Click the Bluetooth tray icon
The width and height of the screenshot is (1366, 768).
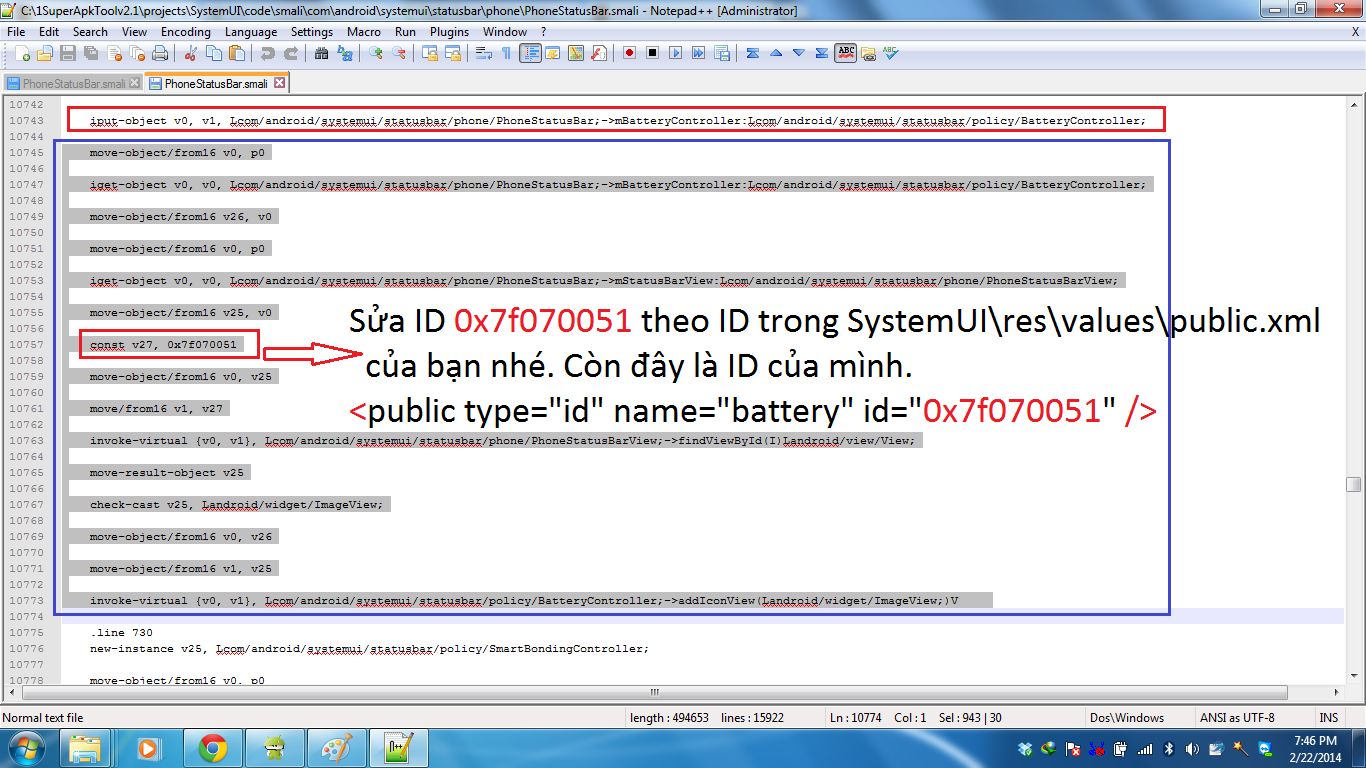[1168, 749]
